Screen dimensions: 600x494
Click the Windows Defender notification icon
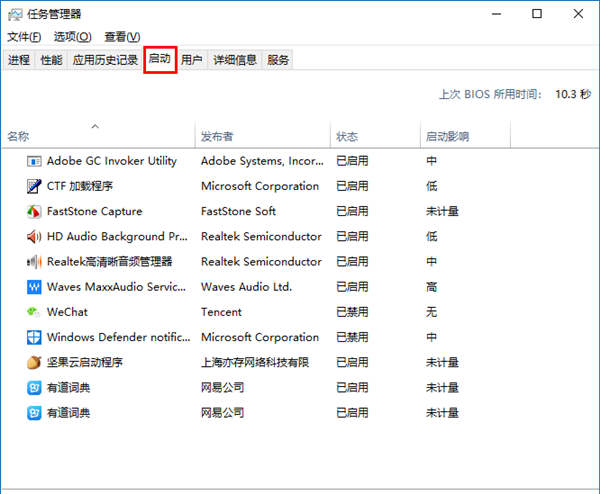click(x=34, y=337)
